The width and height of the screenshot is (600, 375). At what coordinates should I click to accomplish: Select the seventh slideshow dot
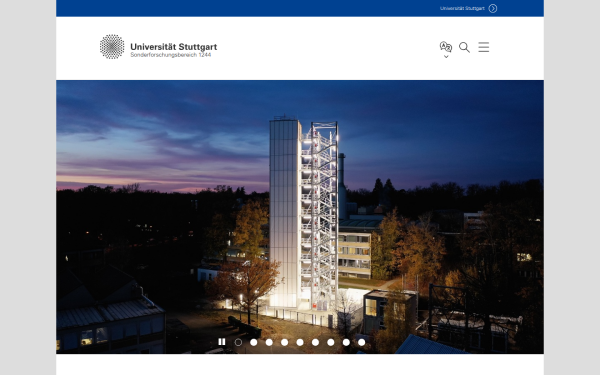(x=331, y=342)
